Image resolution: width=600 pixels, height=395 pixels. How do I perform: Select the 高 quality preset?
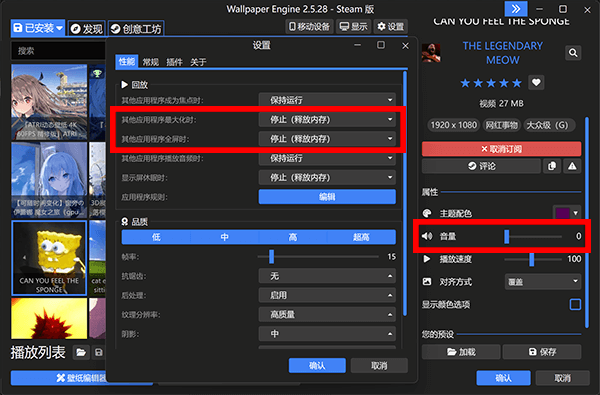coord(293,237)
